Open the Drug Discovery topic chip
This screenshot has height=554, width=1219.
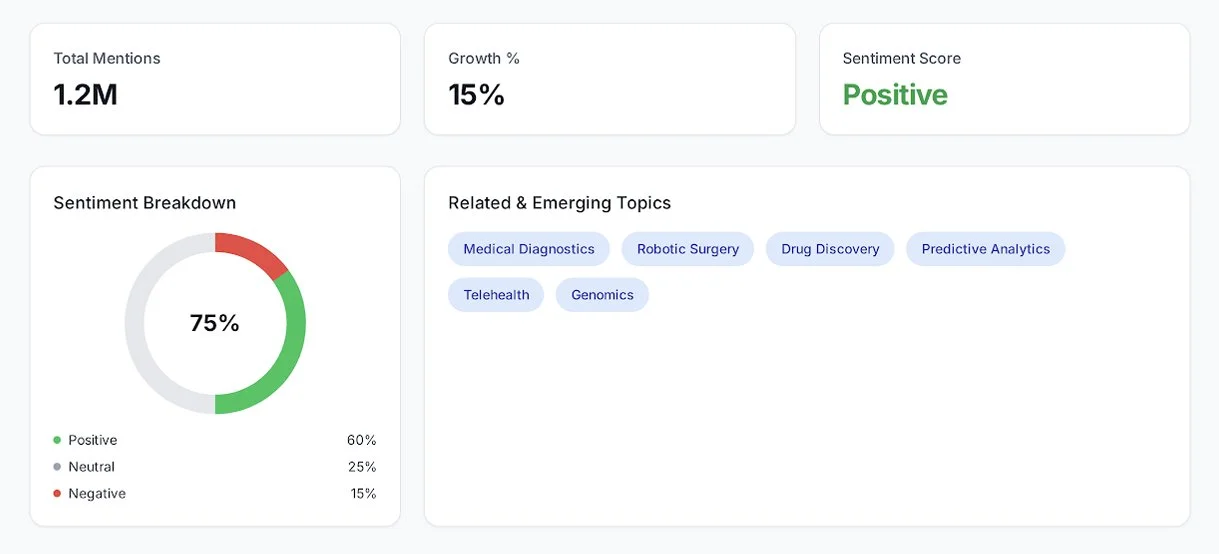tap(830, 249)
